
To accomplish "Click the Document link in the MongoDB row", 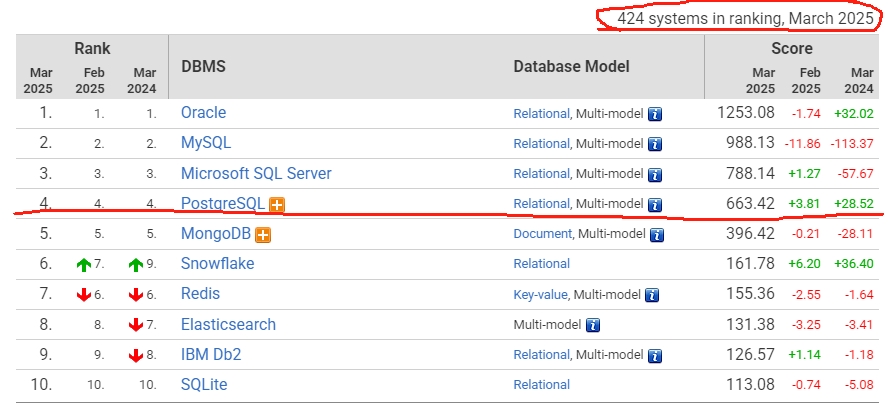I will tap(543, 234).
